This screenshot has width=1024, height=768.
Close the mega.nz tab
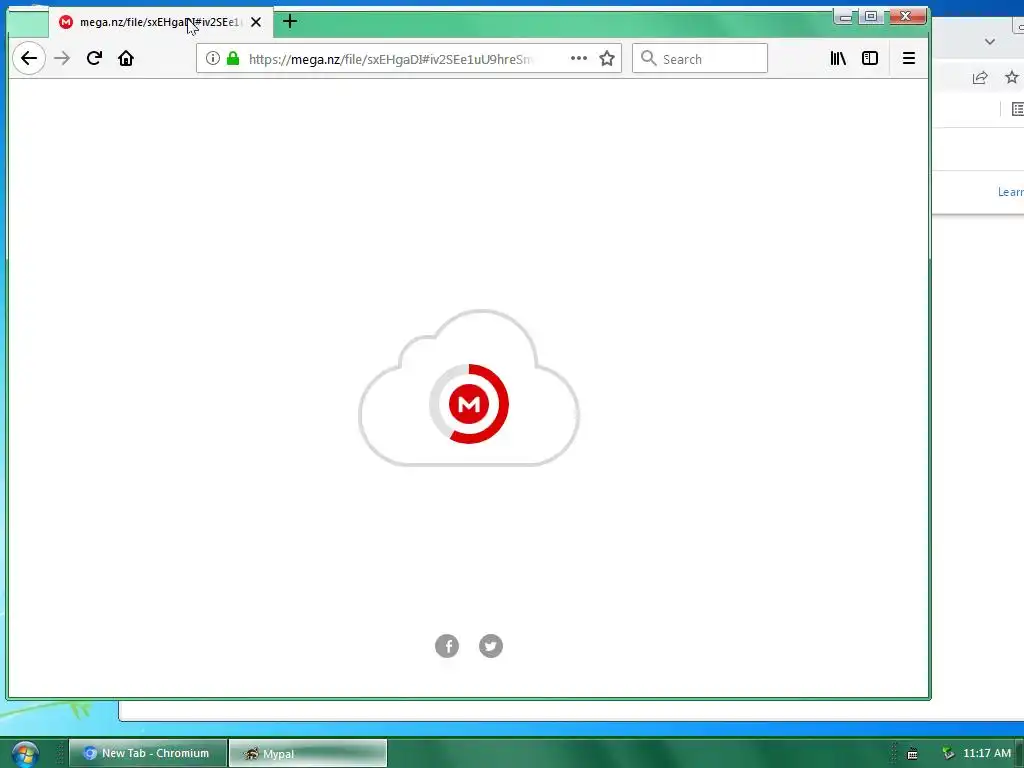pyautogui.click(x=256, y=22)
